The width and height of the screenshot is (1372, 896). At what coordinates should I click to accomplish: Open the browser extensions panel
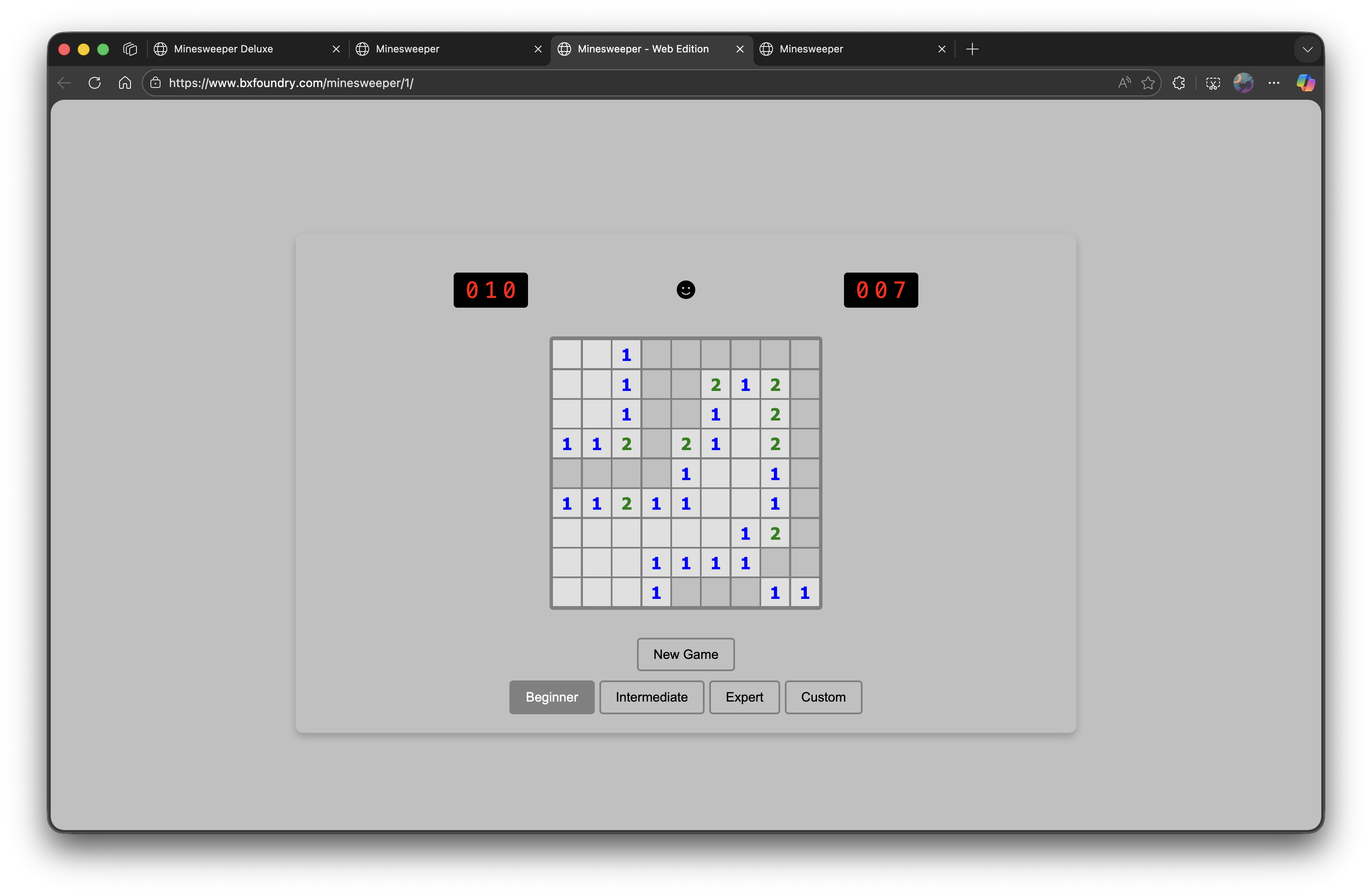point(1178,82)
